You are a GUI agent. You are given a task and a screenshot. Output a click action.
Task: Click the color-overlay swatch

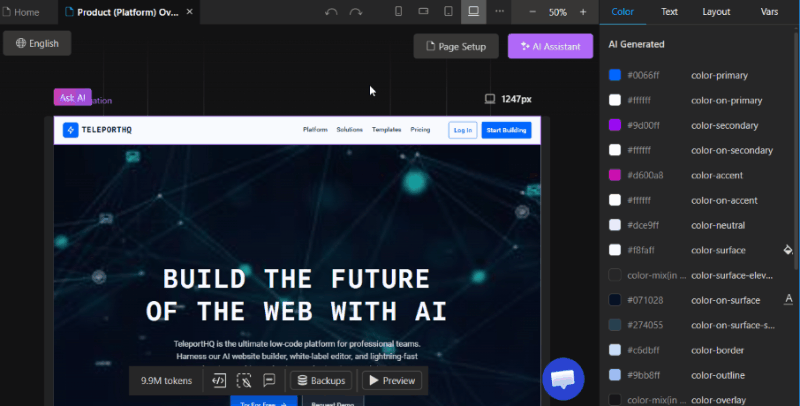[615, 400]
